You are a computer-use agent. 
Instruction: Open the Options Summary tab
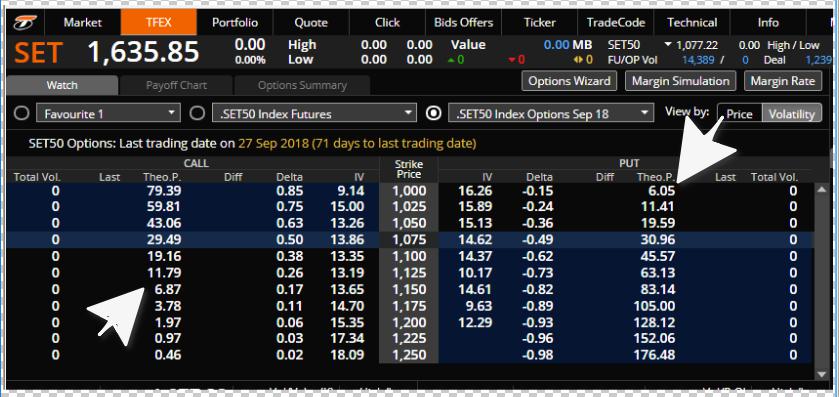(302, 85)
